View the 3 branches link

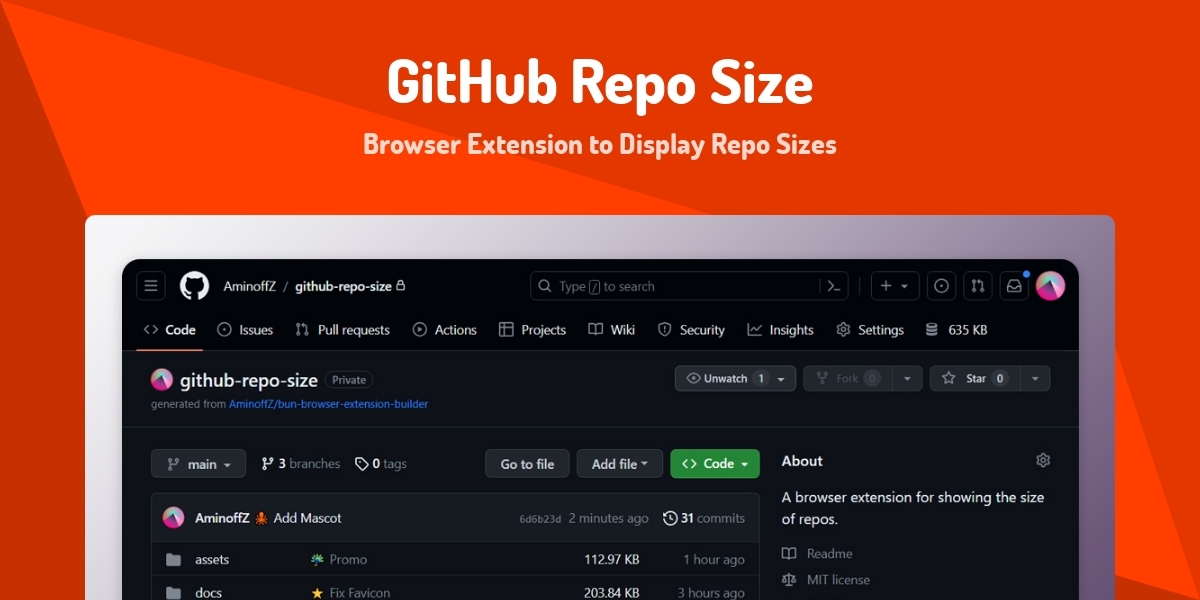tap(300, 464)
